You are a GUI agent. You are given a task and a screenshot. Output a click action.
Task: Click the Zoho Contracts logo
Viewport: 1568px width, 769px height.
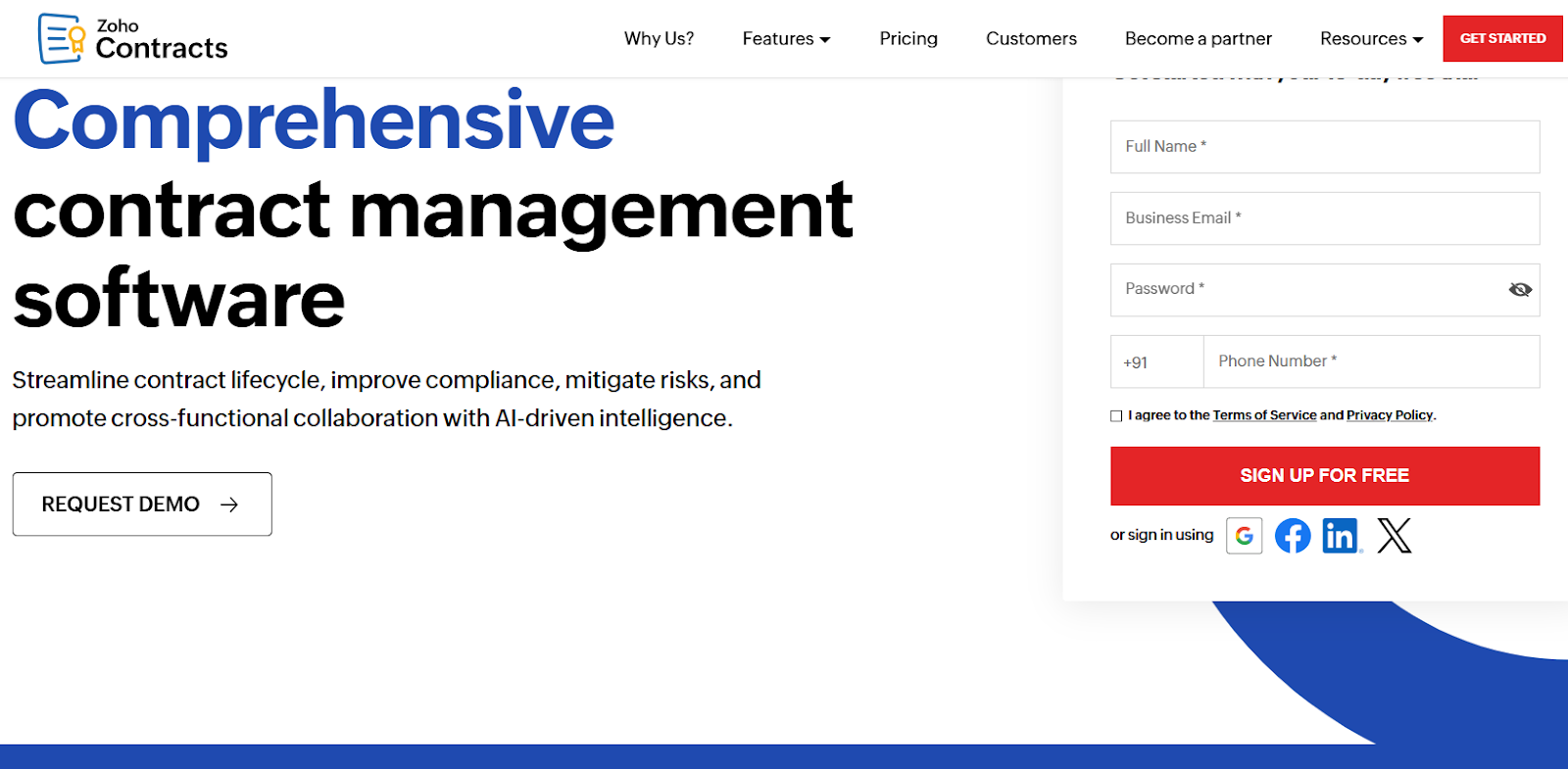[x=132, y=38]
